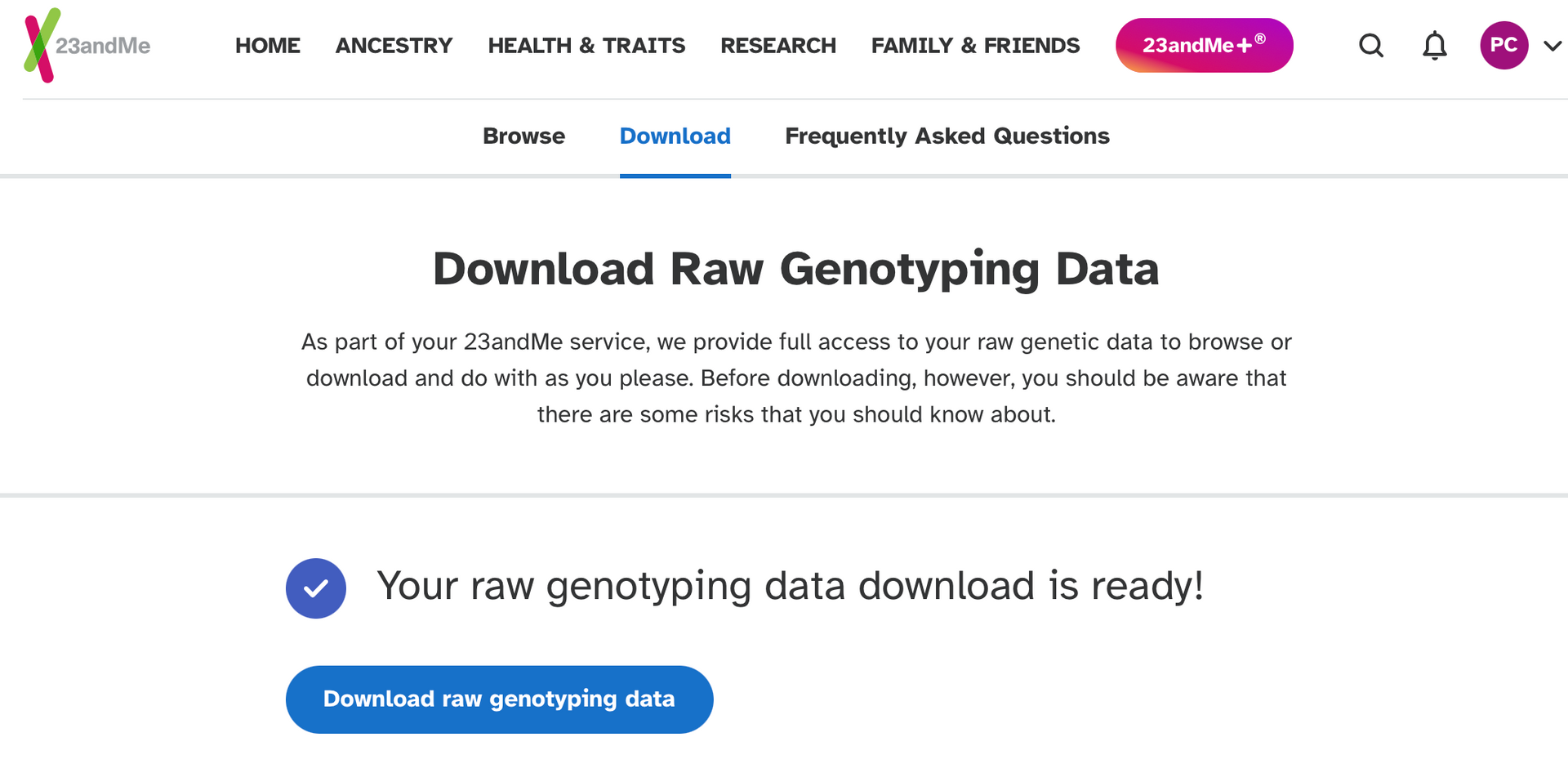This screenshot has width=1568, height=773.
Task: Open Frequently Asked Questions
Action: point(947,136)
